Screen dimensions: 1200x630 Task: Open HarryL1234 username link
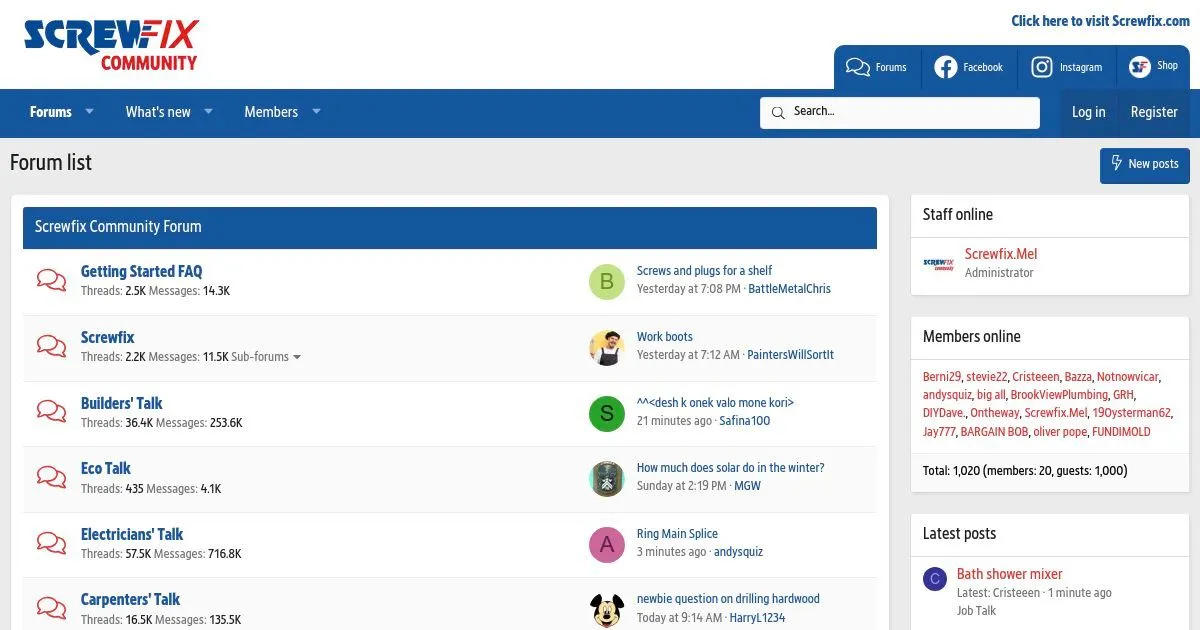point(757,618)
